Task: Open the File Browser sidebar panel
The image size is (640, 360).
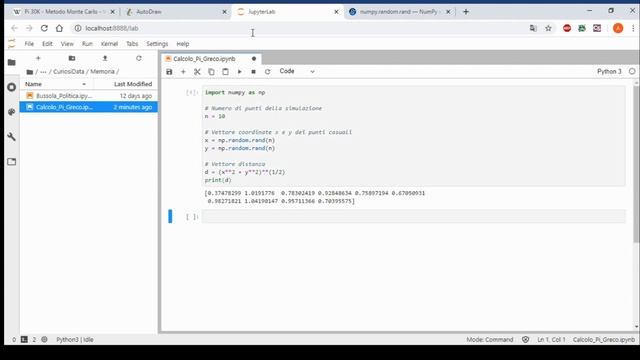Action: pyautogui.click(x=11, y=62)
